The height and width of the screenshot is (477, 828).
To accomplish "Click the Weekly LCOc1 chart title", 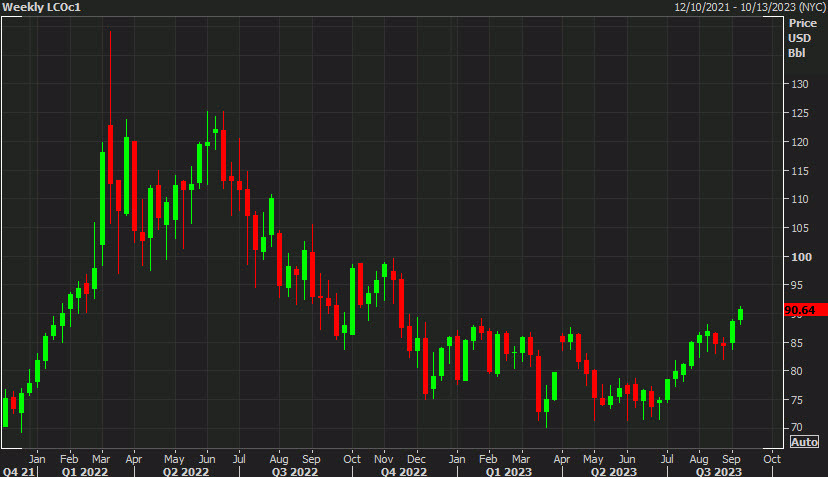I will pos(42,7).
